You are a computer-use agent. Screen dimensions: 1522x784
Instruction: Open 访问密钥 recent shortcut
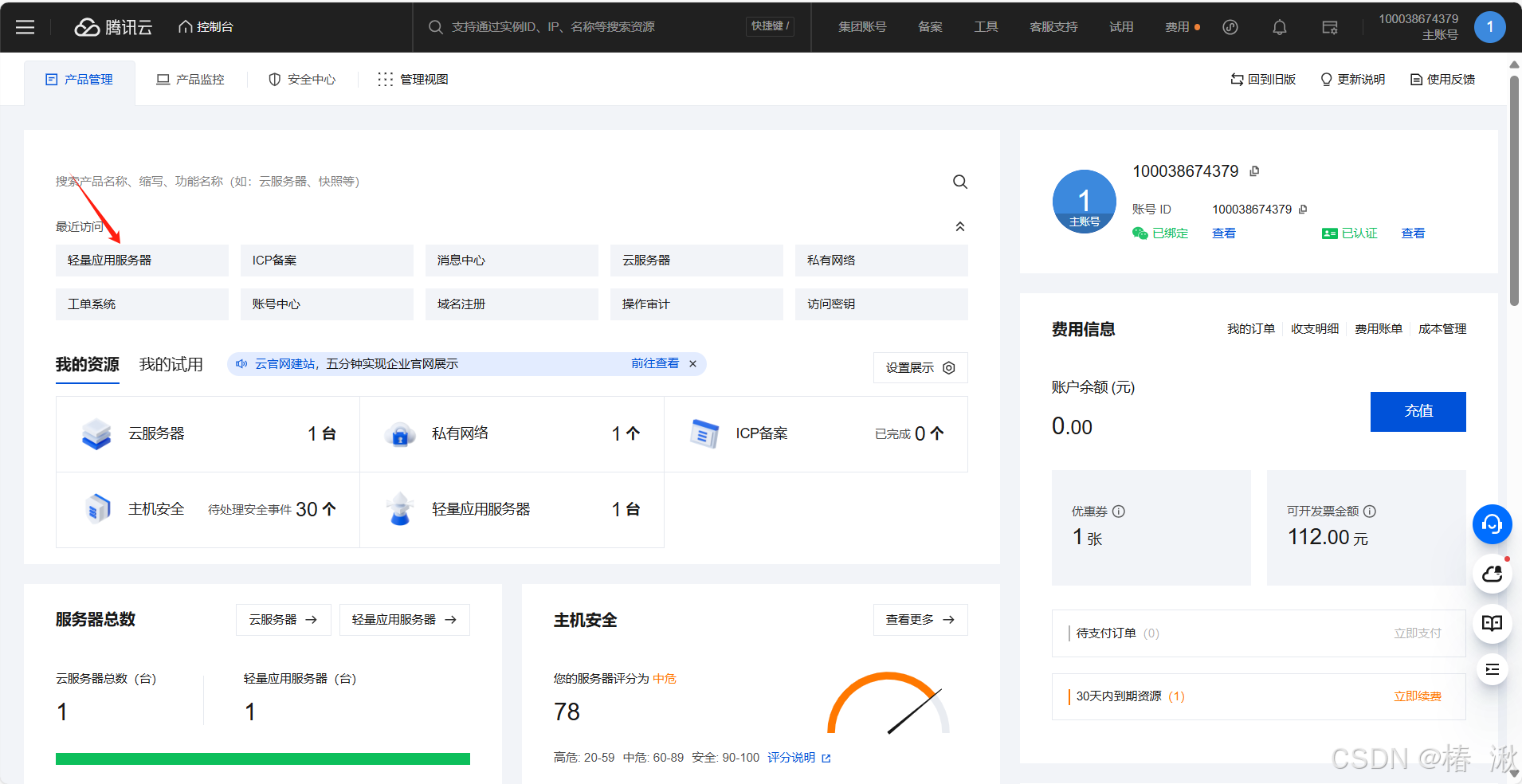[x=881, y=304]
